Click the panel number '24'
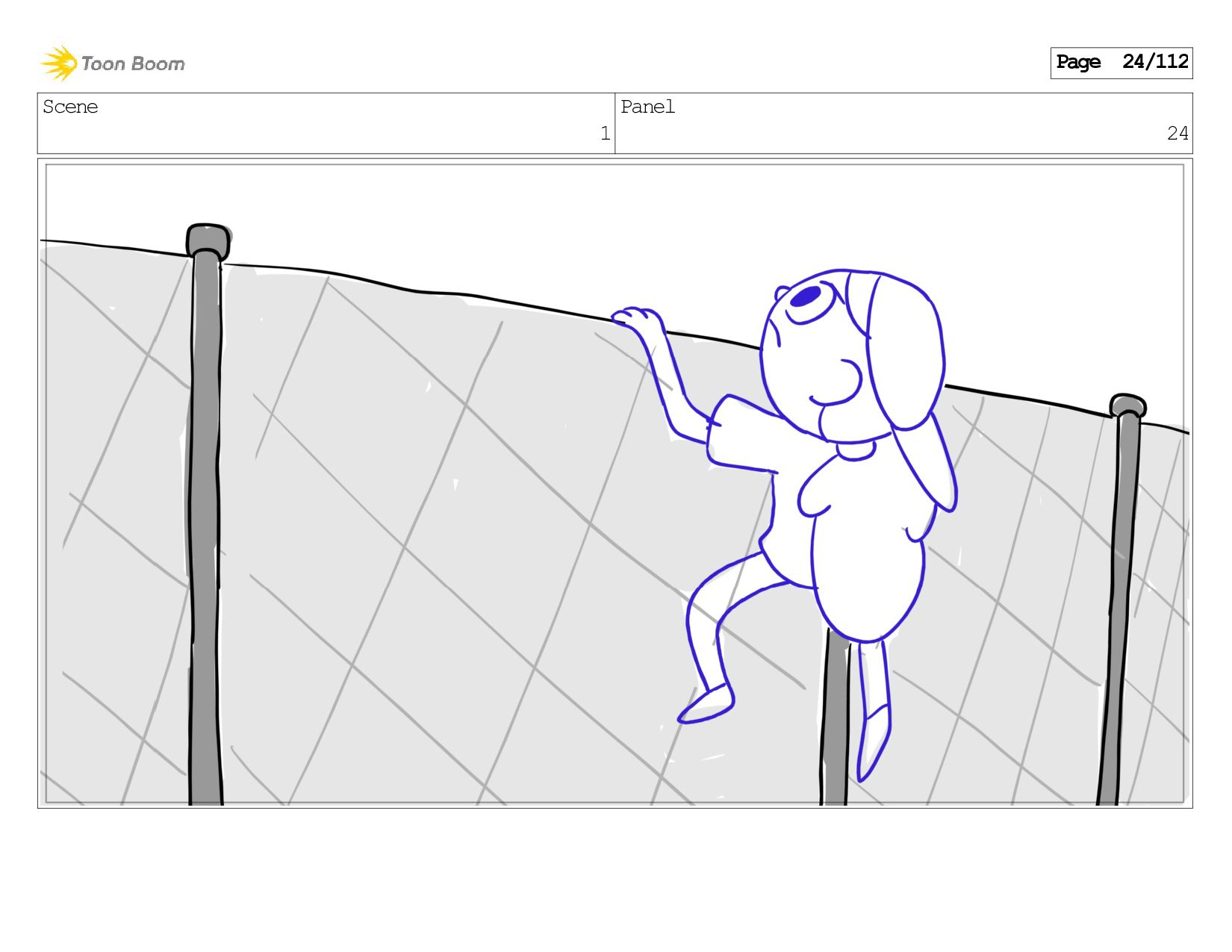The height and width of the screenshot is (952, 1232). pyautogui.click(x=1177, y=134)
